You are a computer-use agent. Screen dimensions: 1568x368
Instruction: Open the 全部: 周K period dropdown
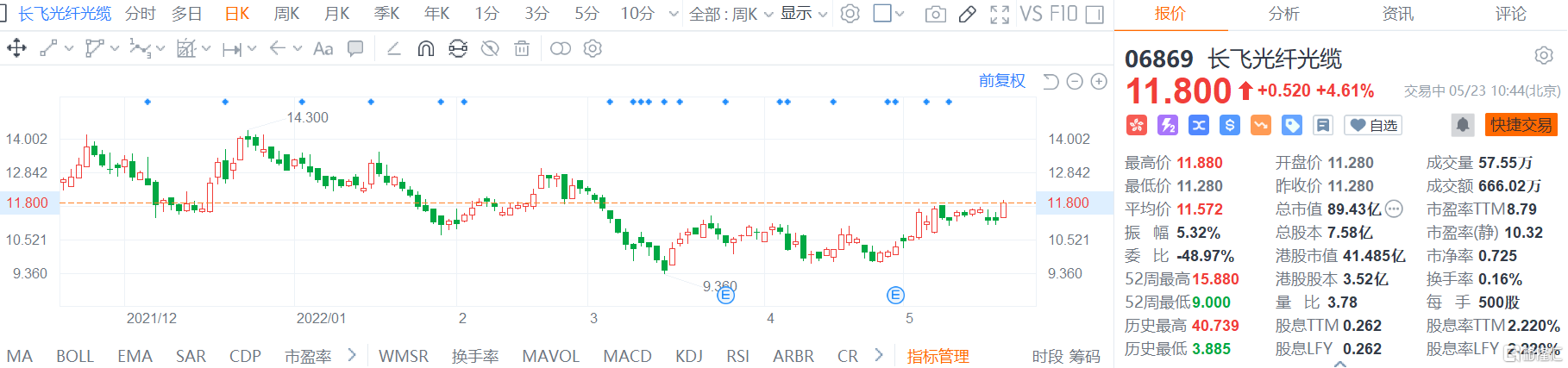(x=731, y=14)
